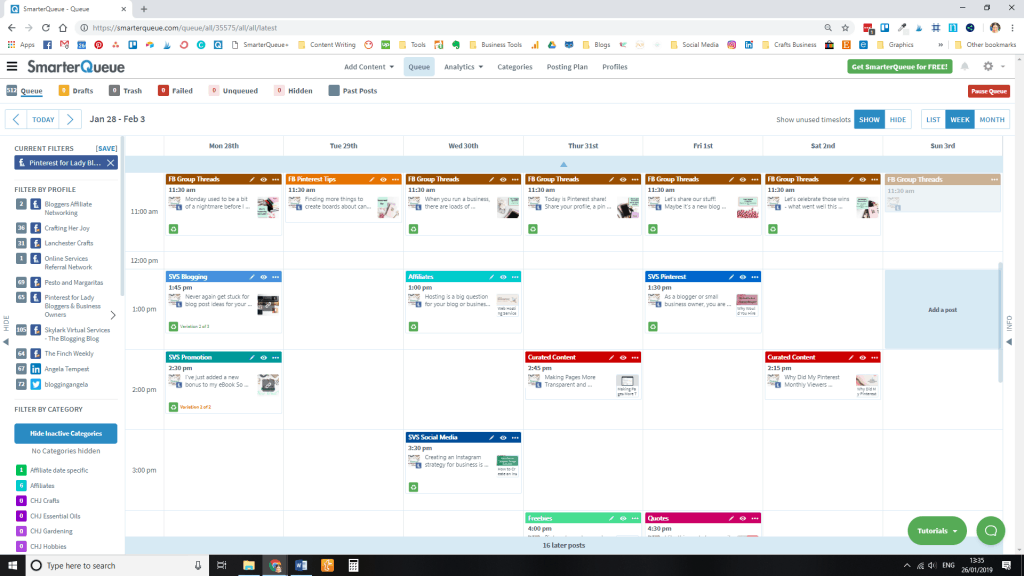Open the Categories page
1024x576 pixels.
coord(515,67)
